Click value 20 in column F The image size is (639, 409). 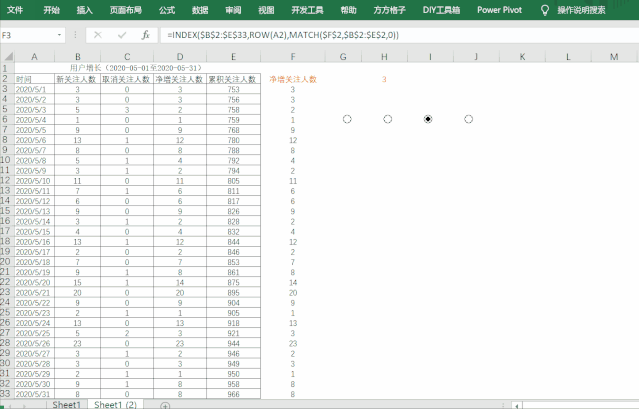tap(293, 292)
